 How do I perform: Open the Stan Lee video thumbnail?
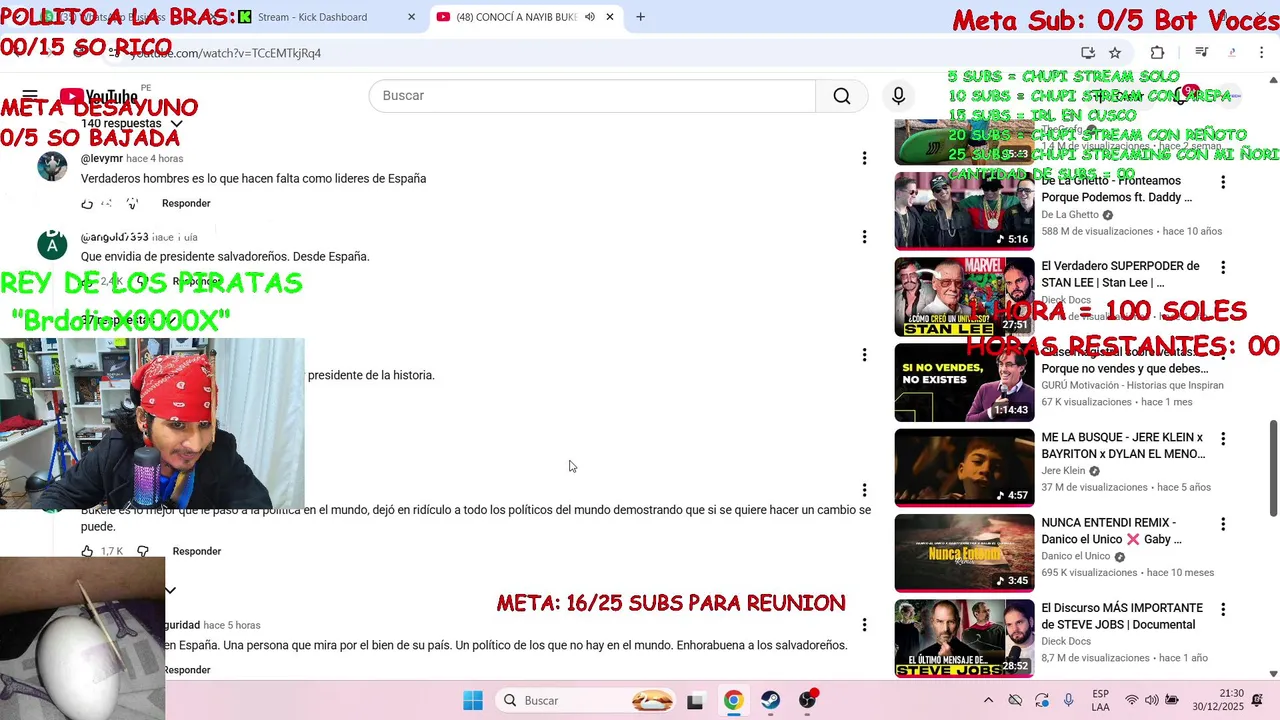[x=964, y=297]
